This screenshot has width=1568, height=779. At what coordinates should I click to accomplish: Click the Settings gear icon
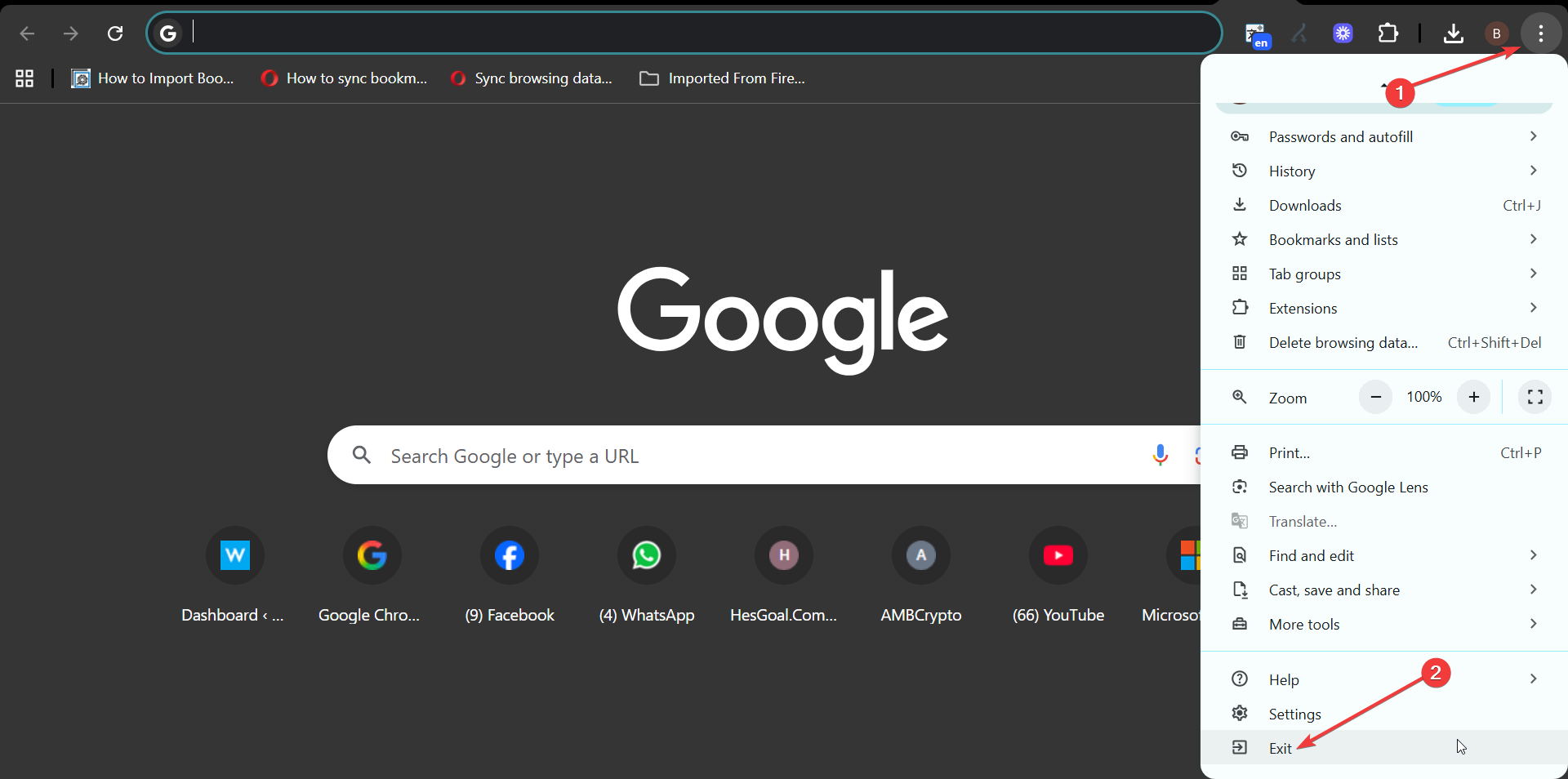(1239, 714)
